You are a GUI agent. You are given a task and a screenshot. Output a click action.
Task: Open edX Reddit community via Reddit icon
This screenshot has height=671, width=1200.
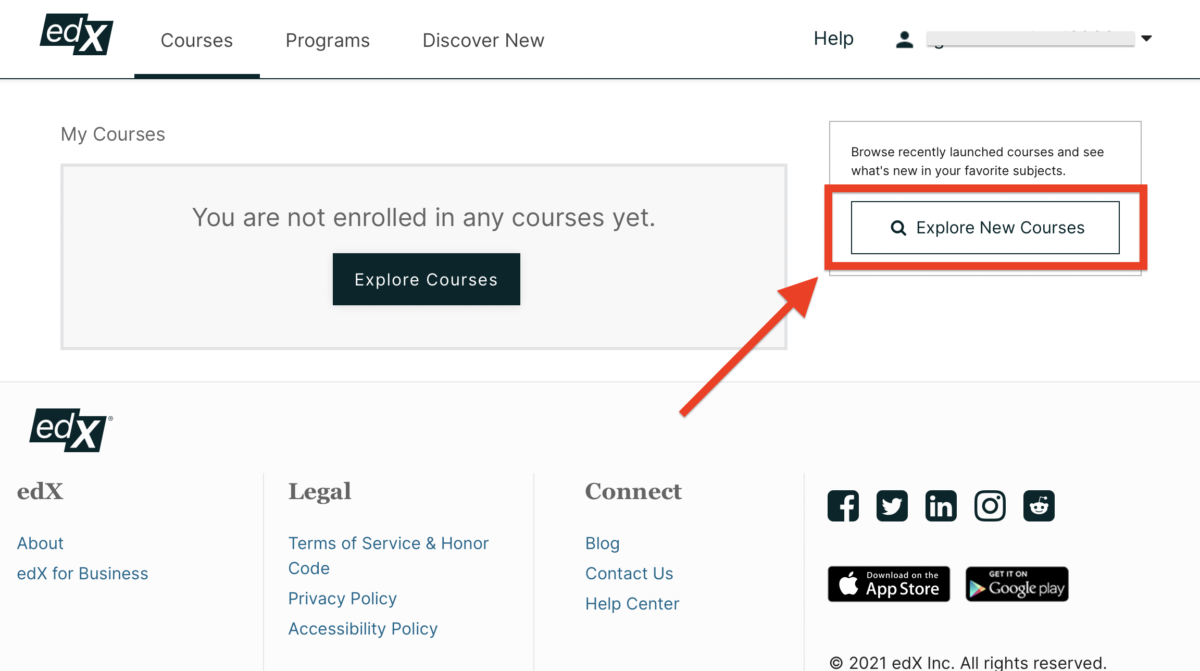point(1039,506)
